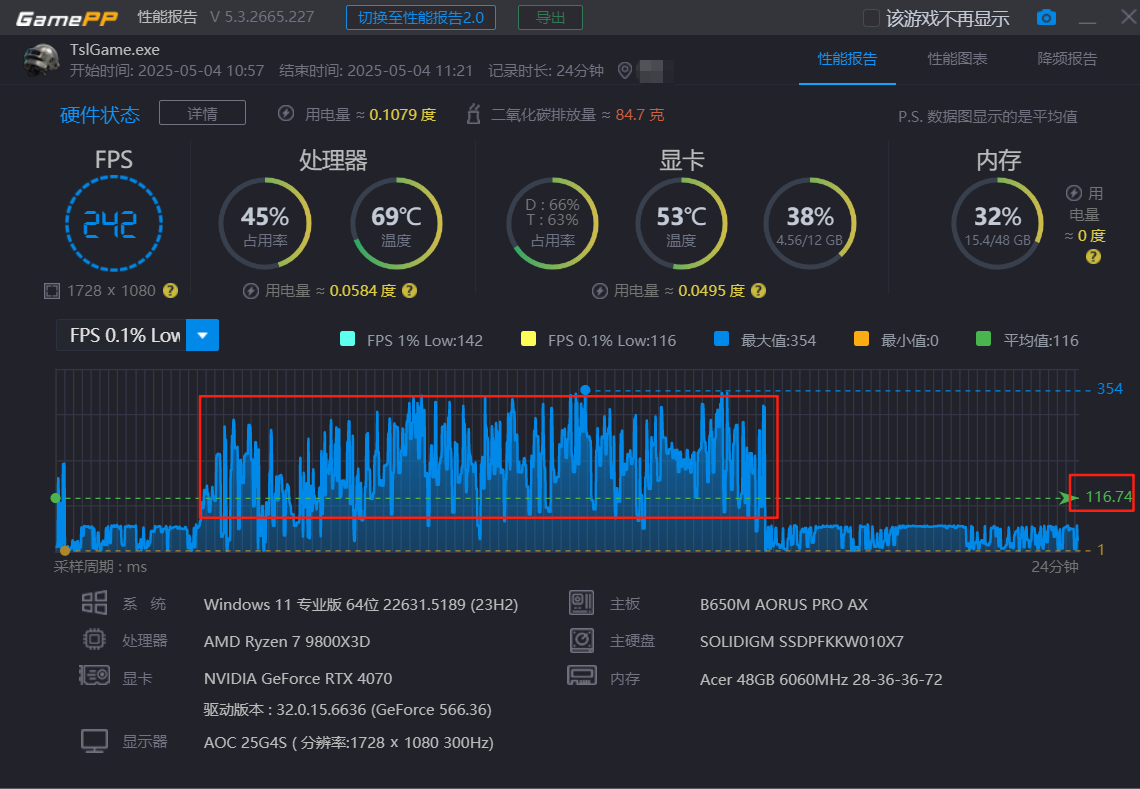This screenshot has width=1140, height=789.
Task: Click the GPU usage D:66% gauge
Action: pos(553,223)
